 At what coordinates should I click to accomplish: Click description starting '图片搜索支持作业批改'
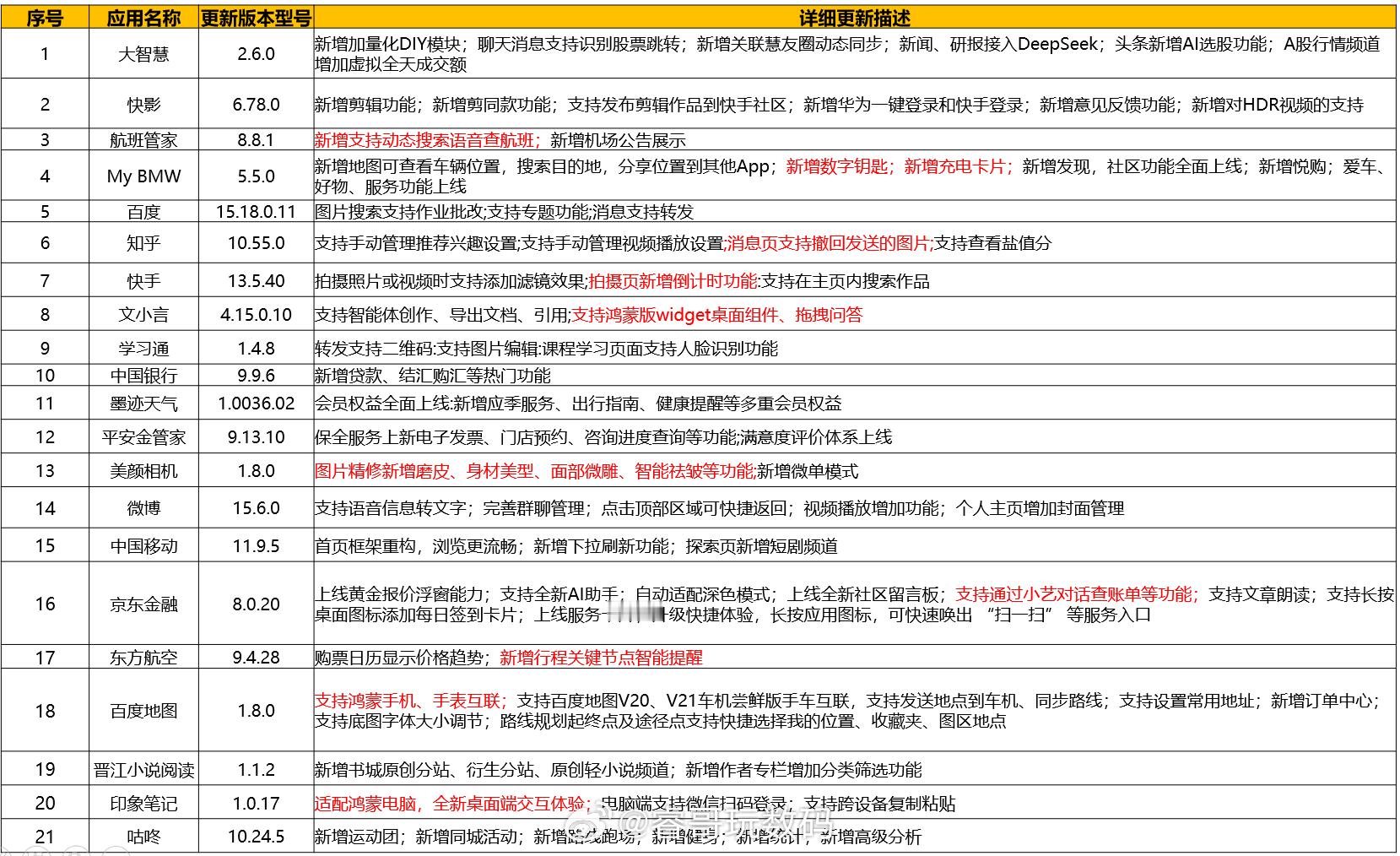coord(504,212)
